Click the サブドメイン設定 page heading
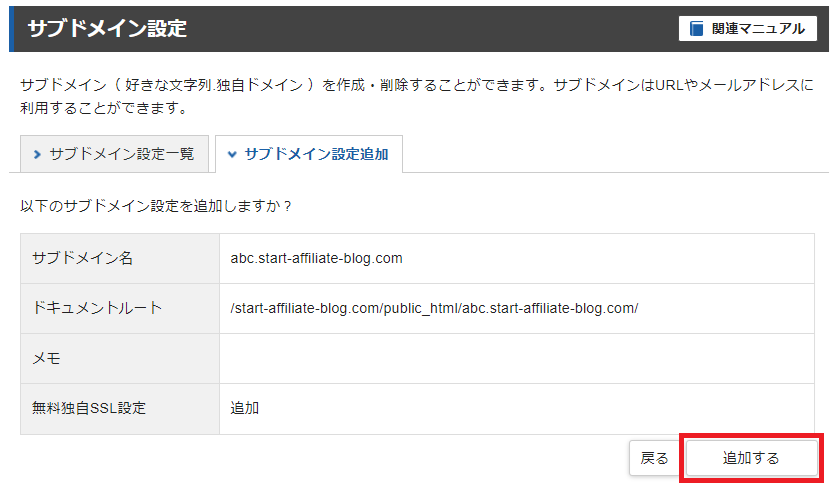Image resolution: width=834 pixels, height=486 pixels. click(x=107, y=29)
